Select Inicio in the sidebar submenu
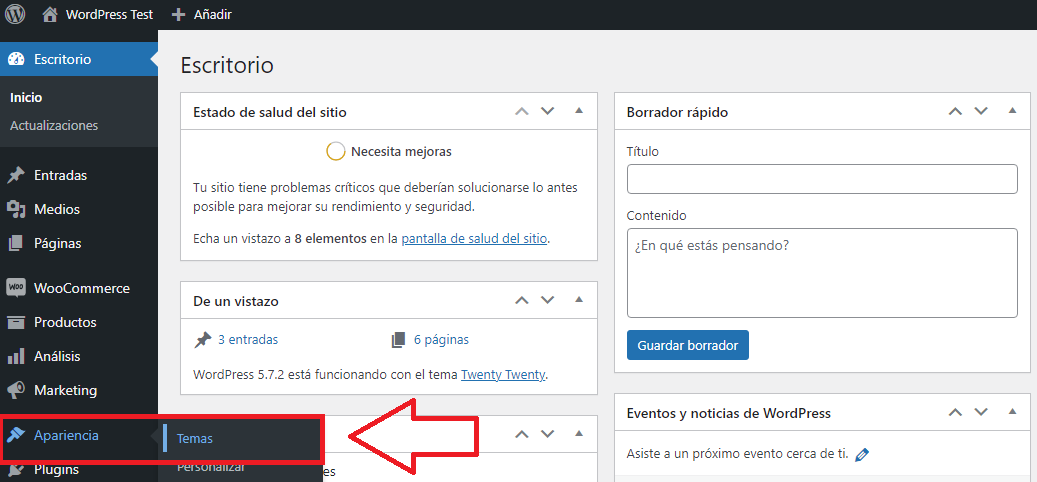Image resolution: width=1037 pixels, height=482 pixels. coord(26,98)
